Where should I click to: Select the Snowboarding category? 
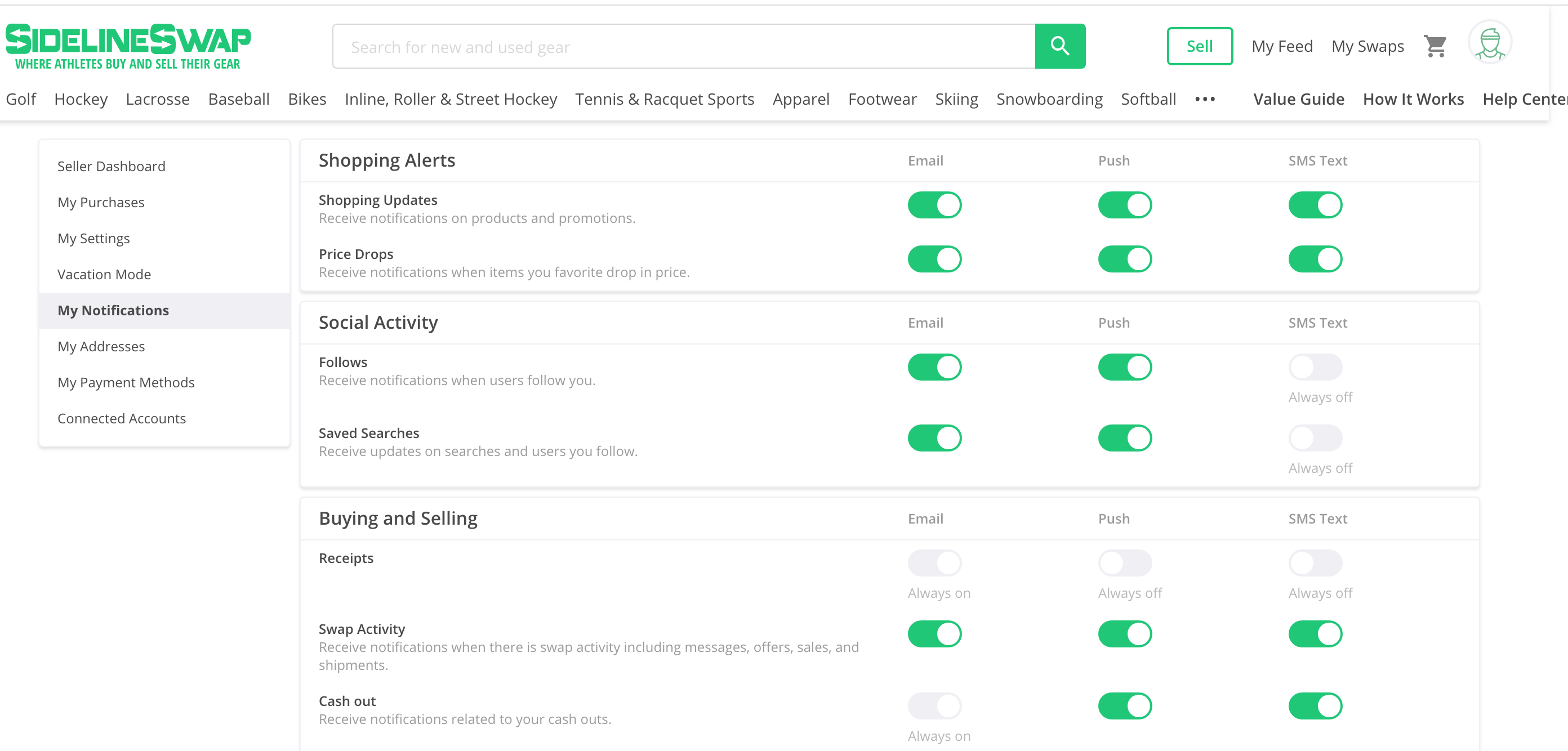(1049, 99)
